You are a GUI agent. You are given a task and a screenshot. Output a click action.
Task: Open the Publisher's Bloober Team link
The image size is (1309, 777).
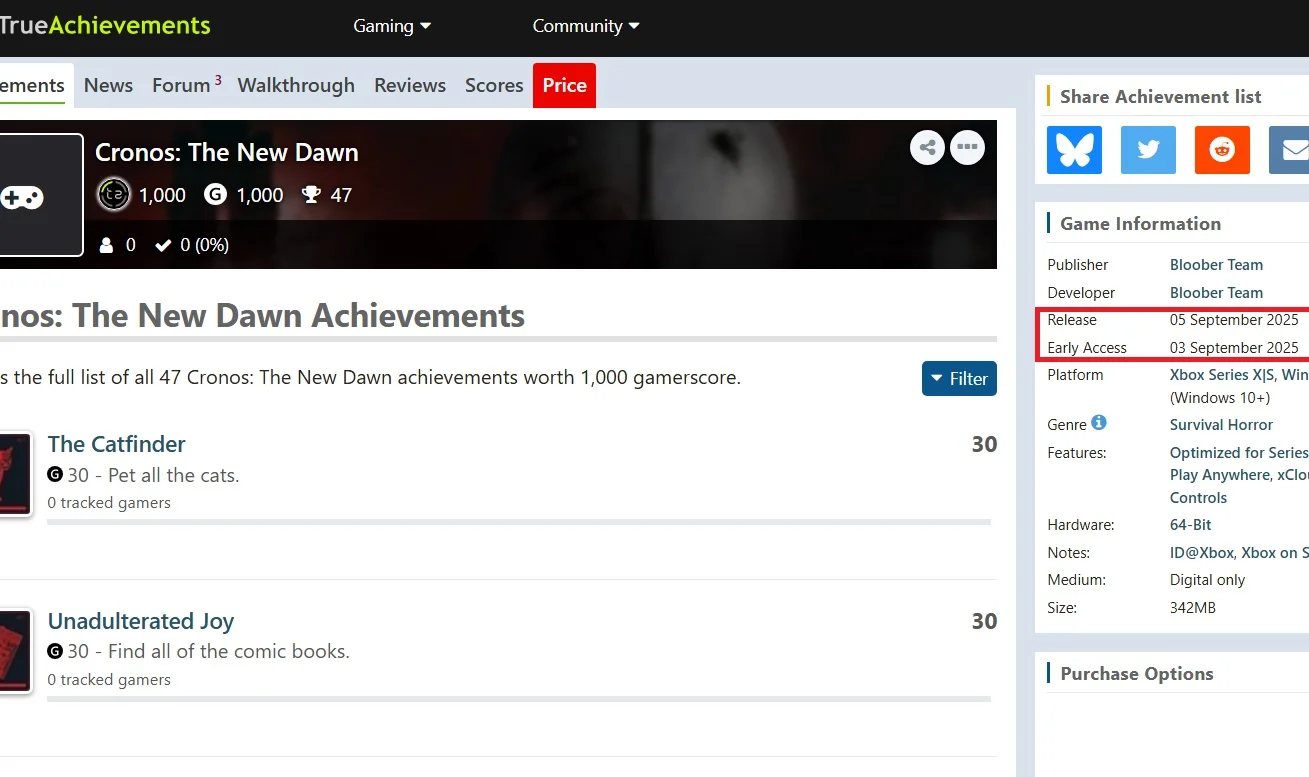1216,265
